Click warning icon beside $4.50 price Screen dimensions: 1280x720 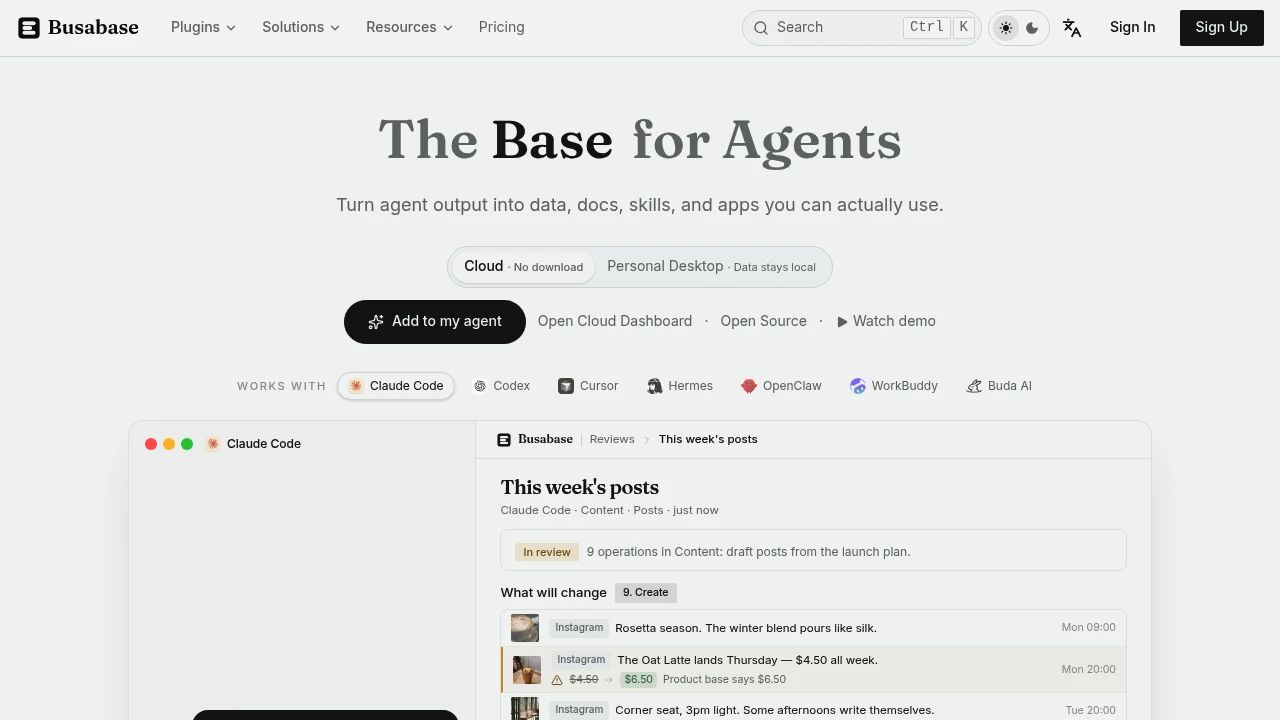558,680
